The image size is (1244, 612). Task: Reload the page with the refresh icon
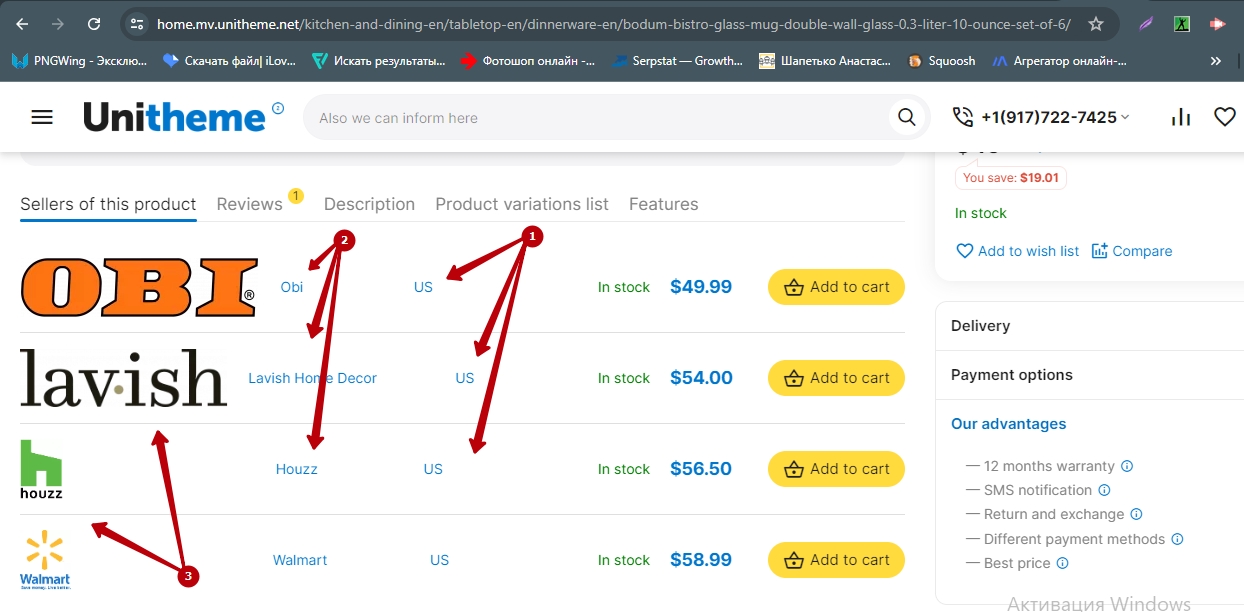(x=94, y=23)
